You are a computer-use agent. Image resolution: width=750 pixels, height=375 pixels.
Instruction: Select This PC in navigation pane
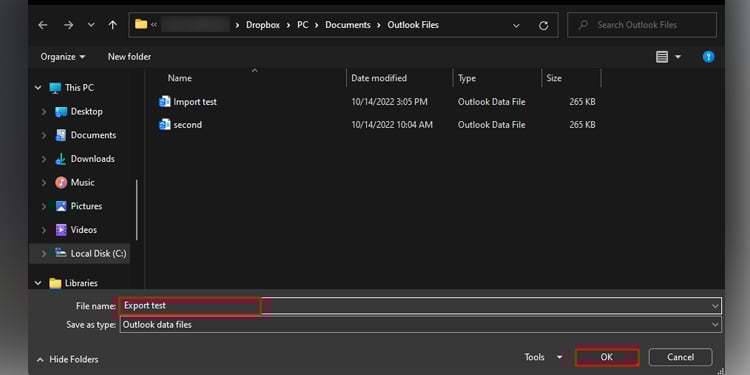coord(79,88)
